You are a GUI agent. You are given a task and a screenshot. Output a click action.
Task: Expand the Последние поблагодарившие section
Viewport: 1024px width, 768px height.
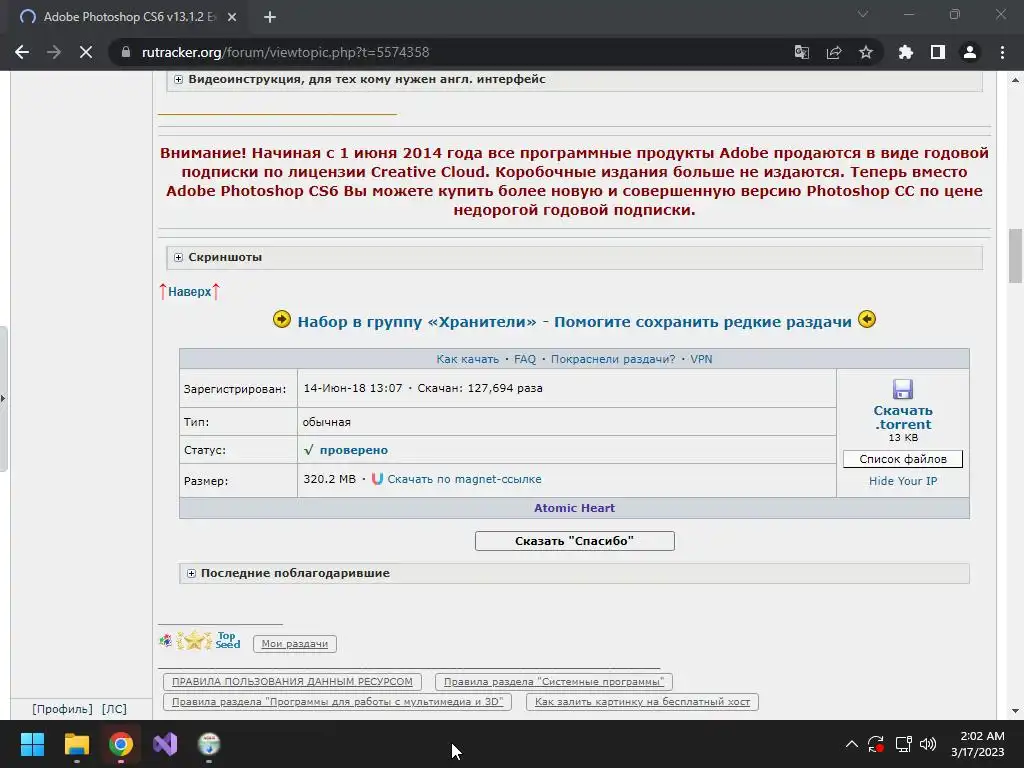574,573
